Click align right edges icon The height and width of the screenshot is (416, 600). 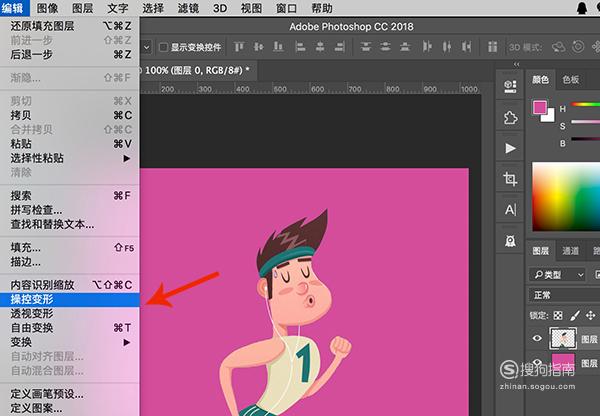(339, 47)
